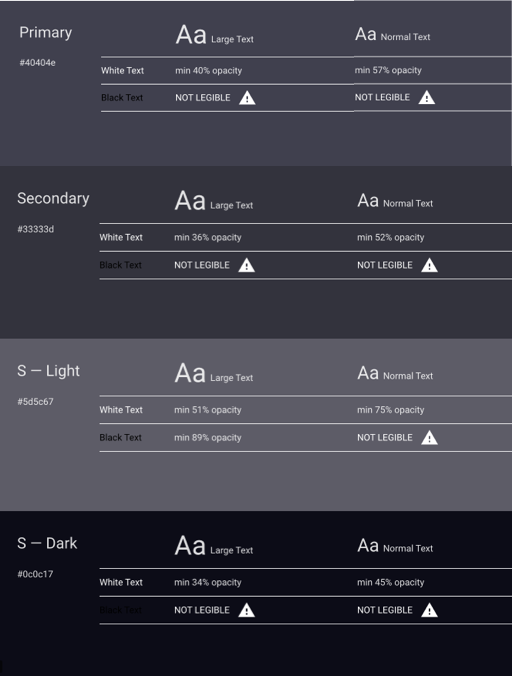The image size is (512, 676).
Task: Click the #5d5c67 hex code
Action: (35, 402)
